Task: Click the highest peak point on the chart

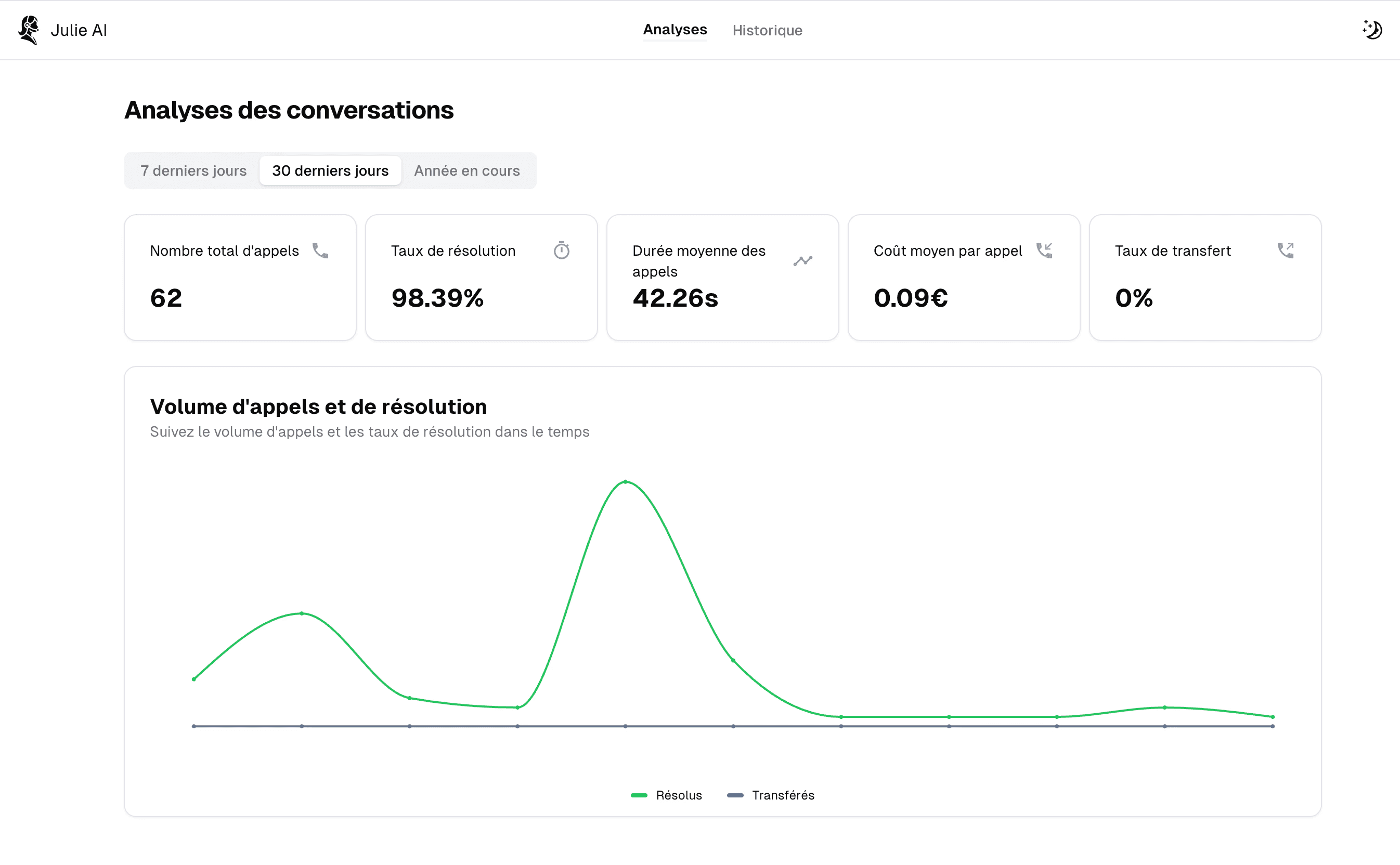Action: pyautogui.click(x=625, y=482)
